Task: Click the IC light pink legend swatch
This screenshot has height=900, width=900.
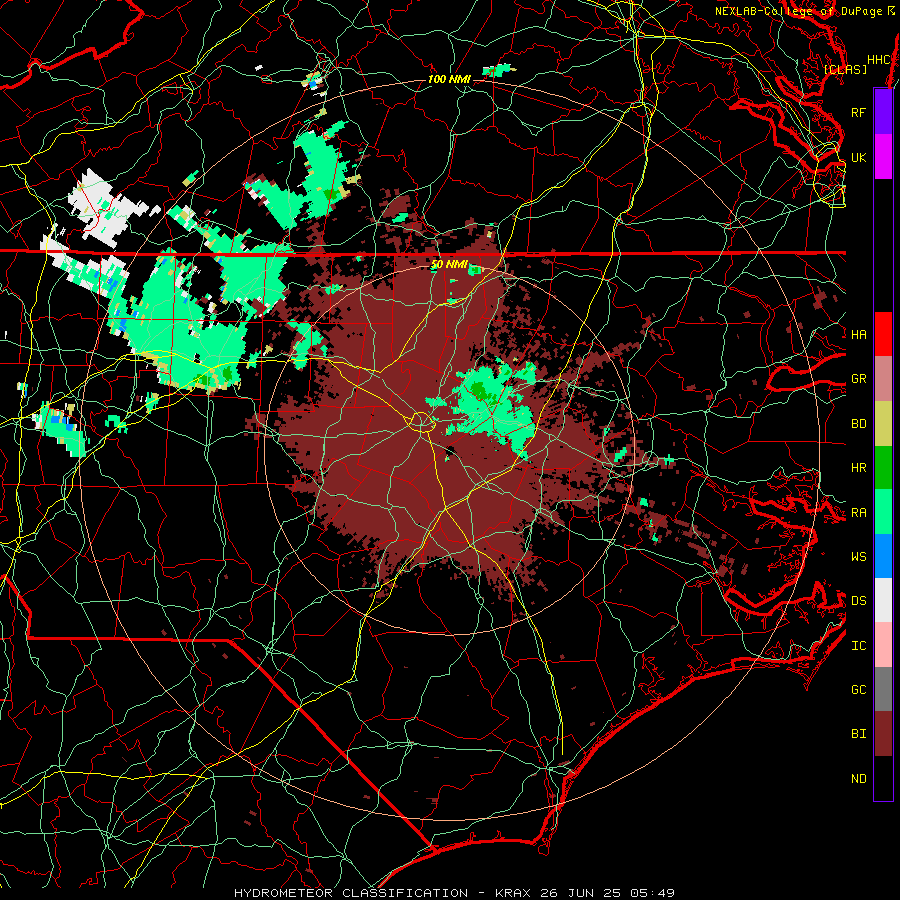Action: click(883, 645)
